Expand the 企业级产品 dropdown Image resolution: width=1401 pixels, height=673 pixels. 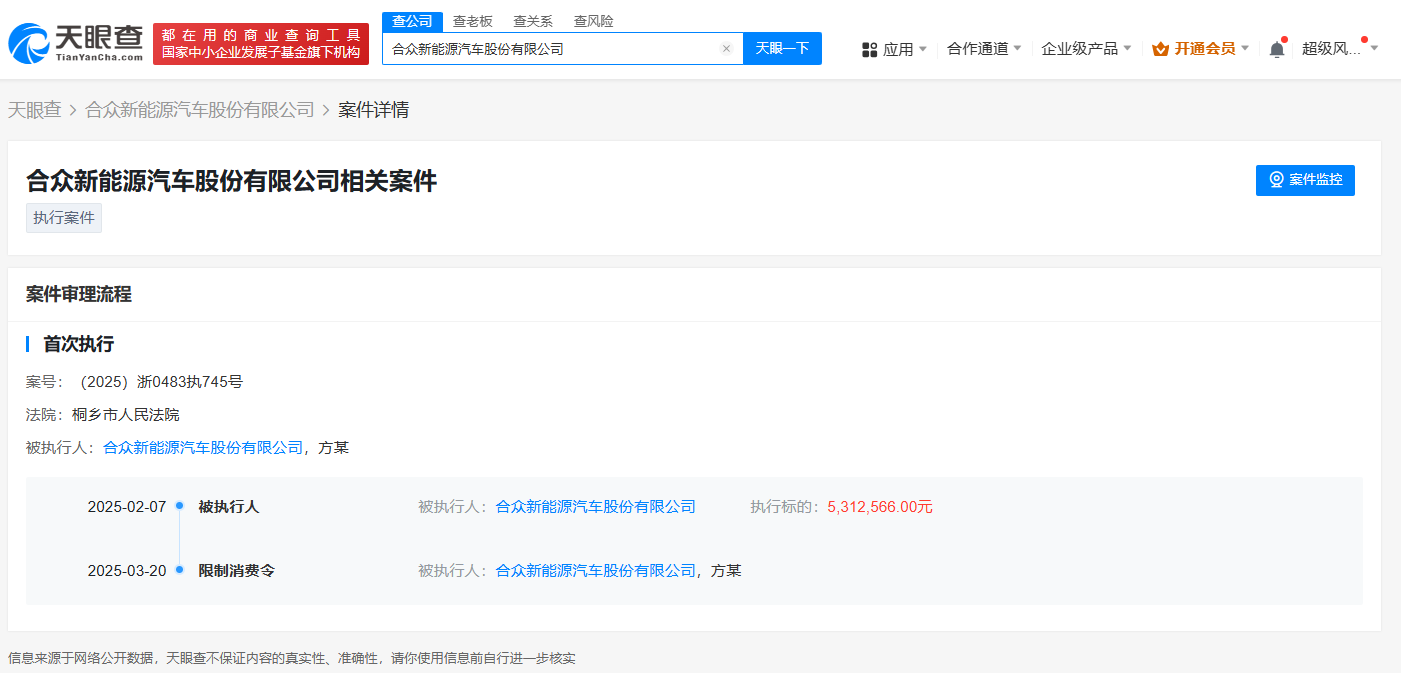click(1086, 48)
